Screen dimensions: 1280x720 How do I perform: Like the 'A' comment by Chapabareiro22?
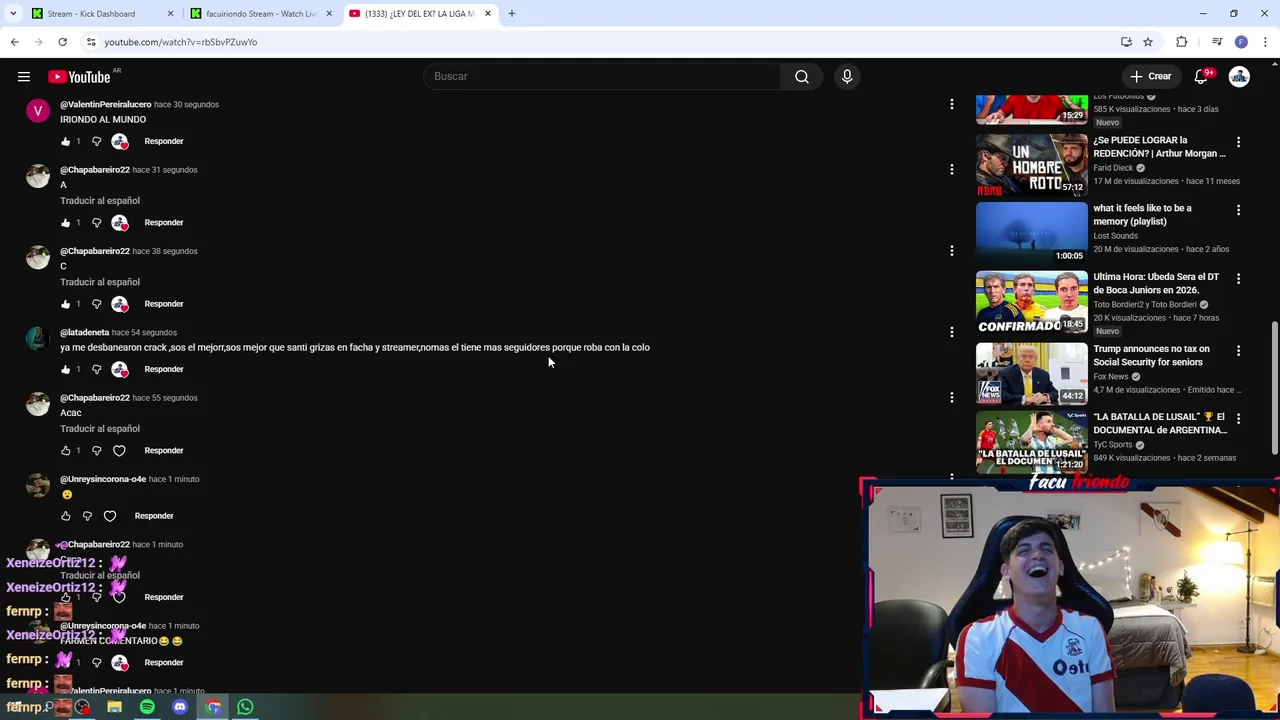point(66,222)
